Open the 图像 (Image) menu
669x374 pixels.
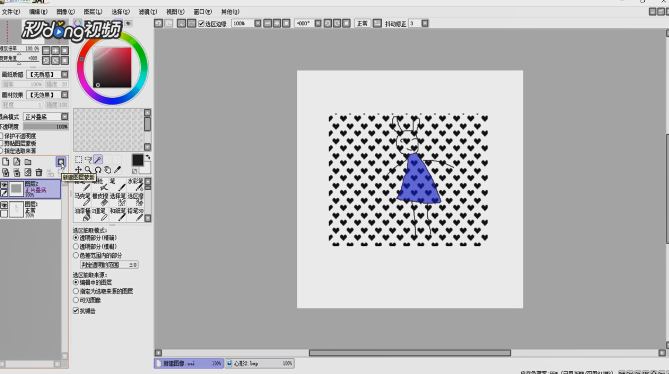pos(65,12)
